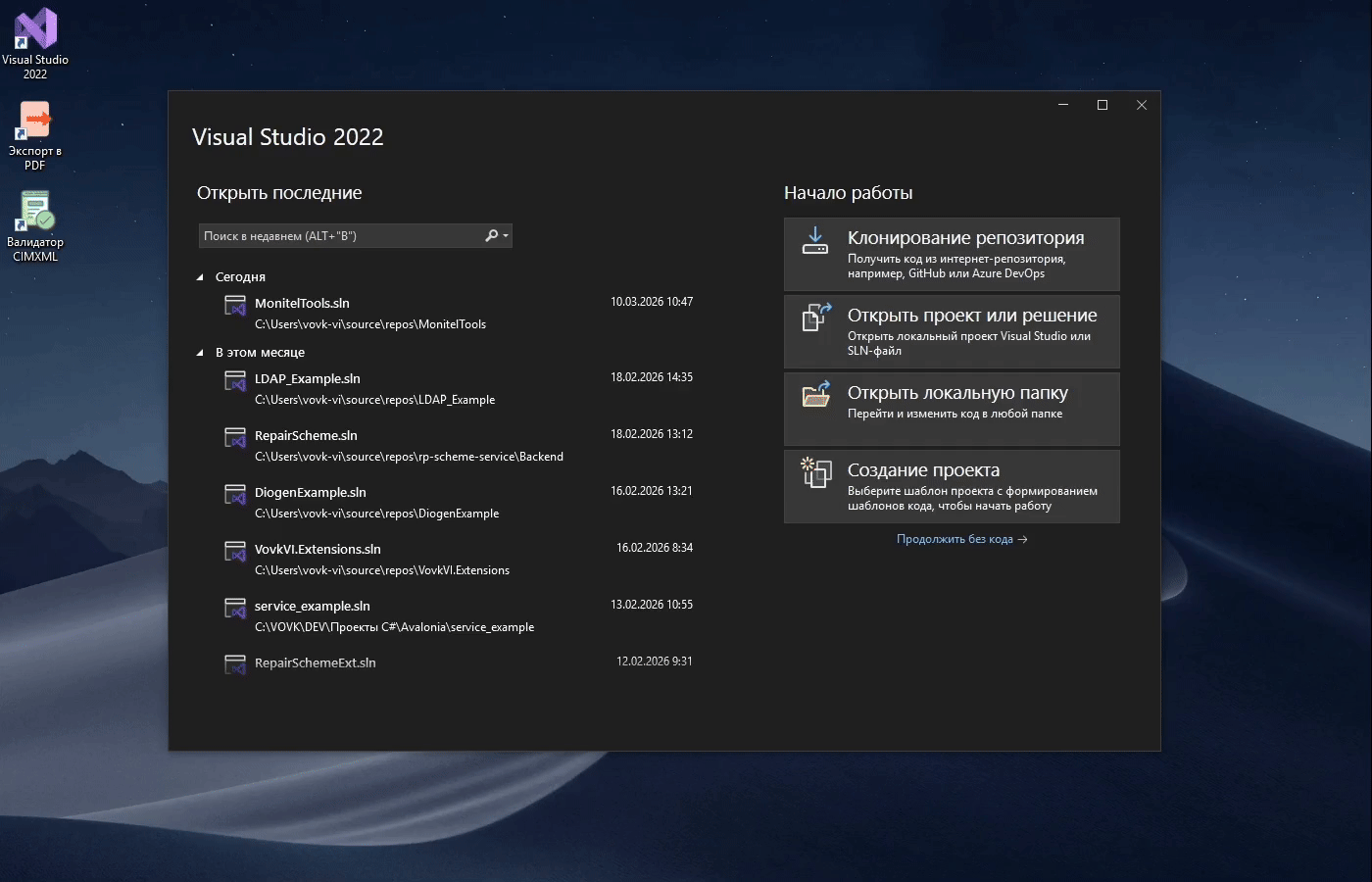Click the DiogenExample.sln solution icon
This screenshot has height=882, width=1372.
tap(235, 495)
